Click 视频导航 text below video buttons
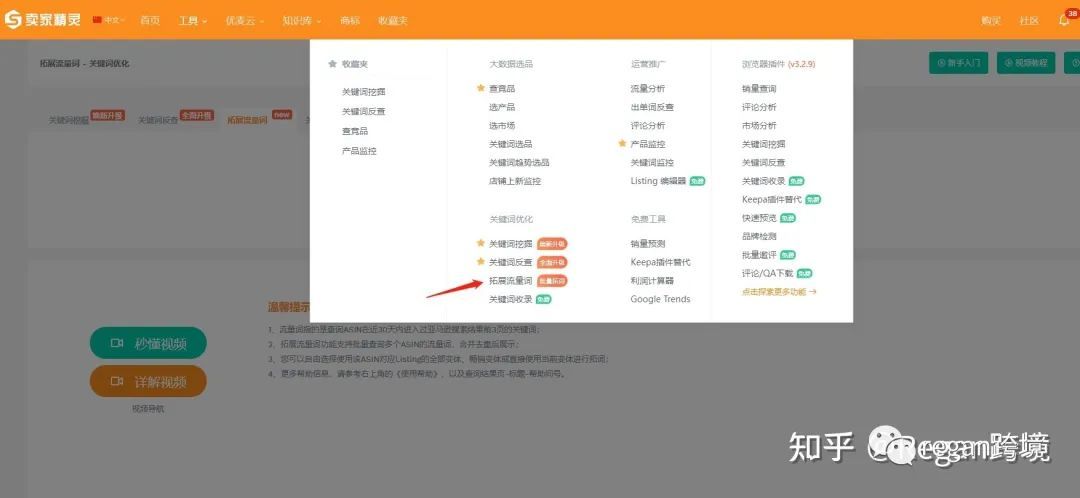This screenshot has width=1080, height=498. pyautogui.click(x=148, y=409)
